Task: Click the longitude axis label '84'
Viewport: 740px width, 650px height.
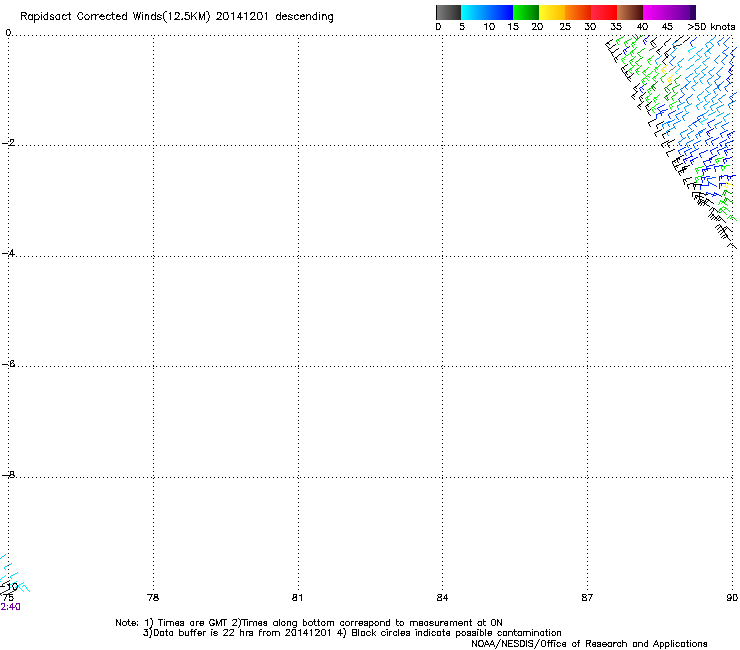Action: 442,598
